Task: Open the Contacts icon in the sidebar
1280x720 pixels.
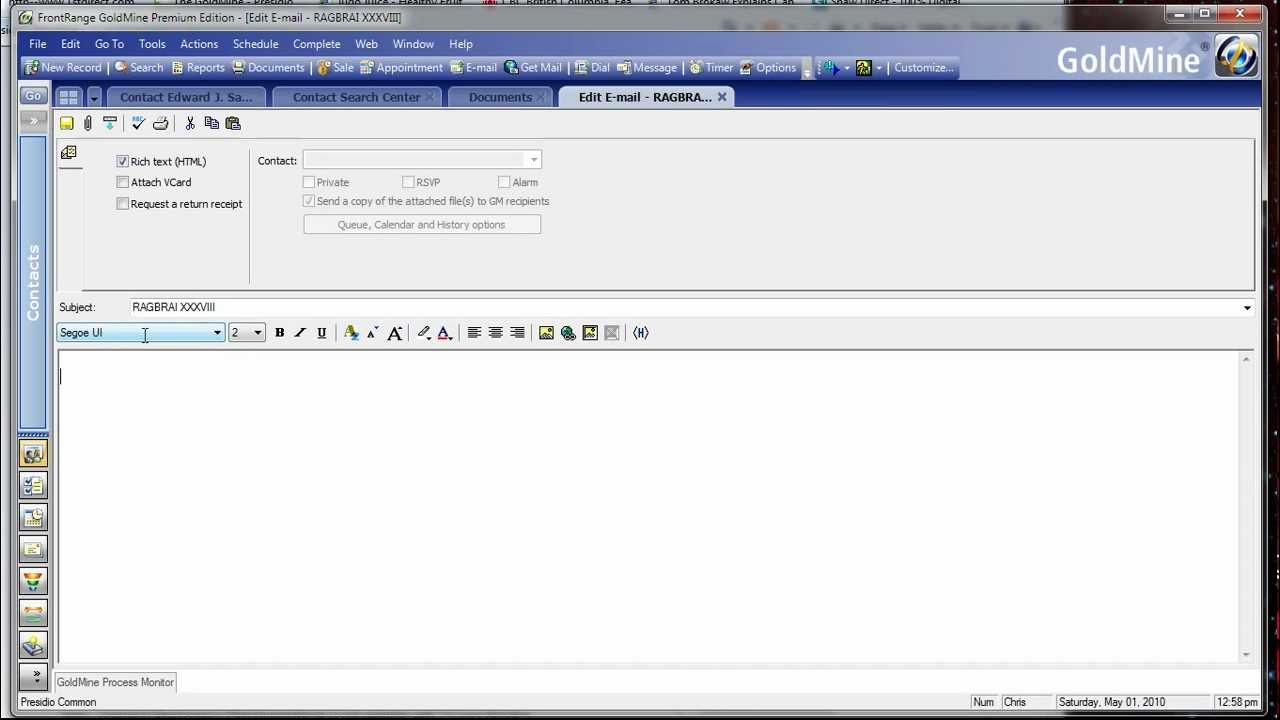Action: (x=33, y=454)
